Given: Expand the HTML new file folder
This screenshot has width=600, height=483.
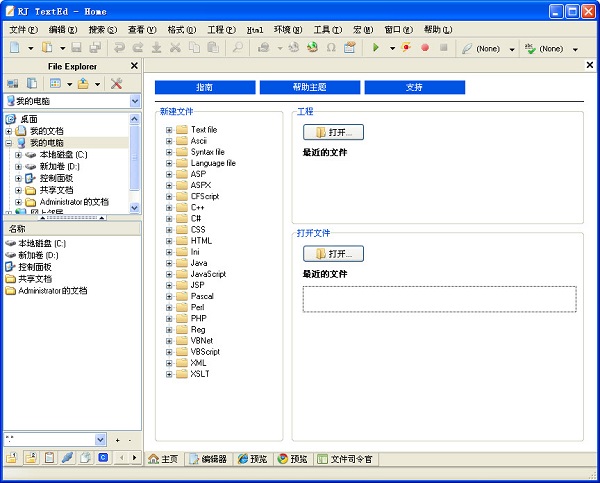Looking at the screenshot, I should (170, 241).
